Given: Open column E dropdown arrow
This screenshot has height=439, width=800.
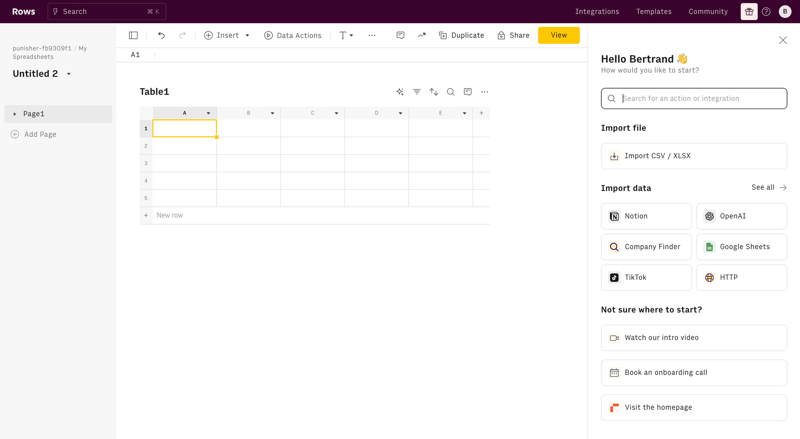Looking at the screenshot, I should [x=464, y=113].
